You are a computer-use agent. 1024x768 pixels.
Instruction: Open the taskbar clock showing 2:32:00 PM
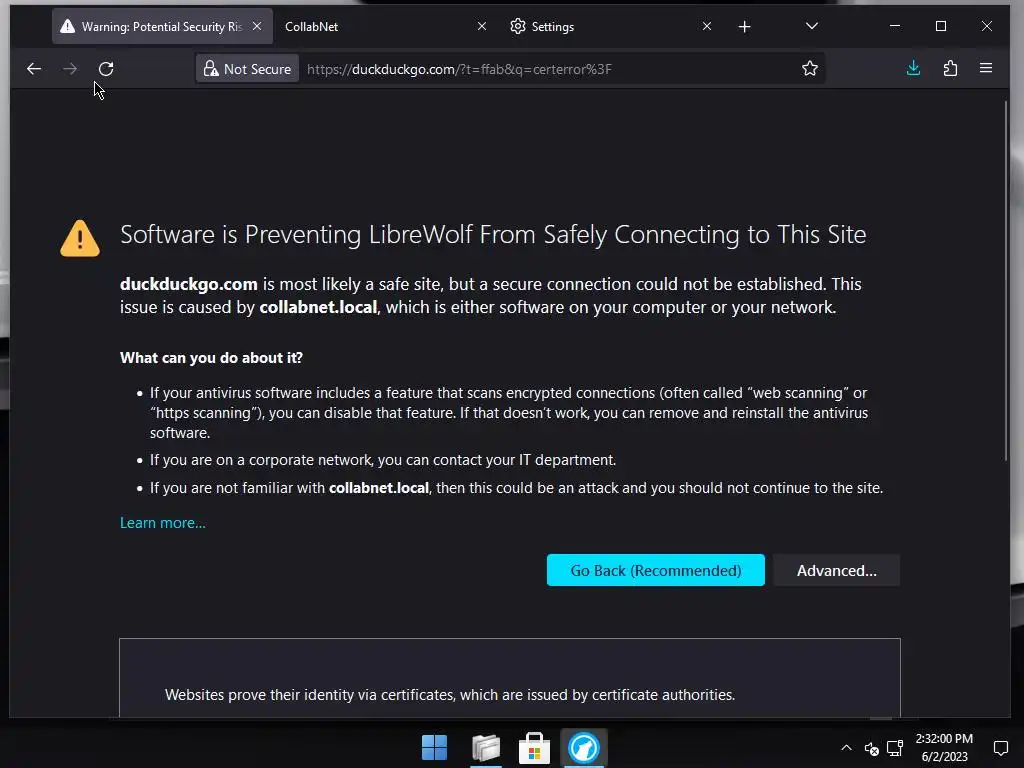[x=944, y=748]
